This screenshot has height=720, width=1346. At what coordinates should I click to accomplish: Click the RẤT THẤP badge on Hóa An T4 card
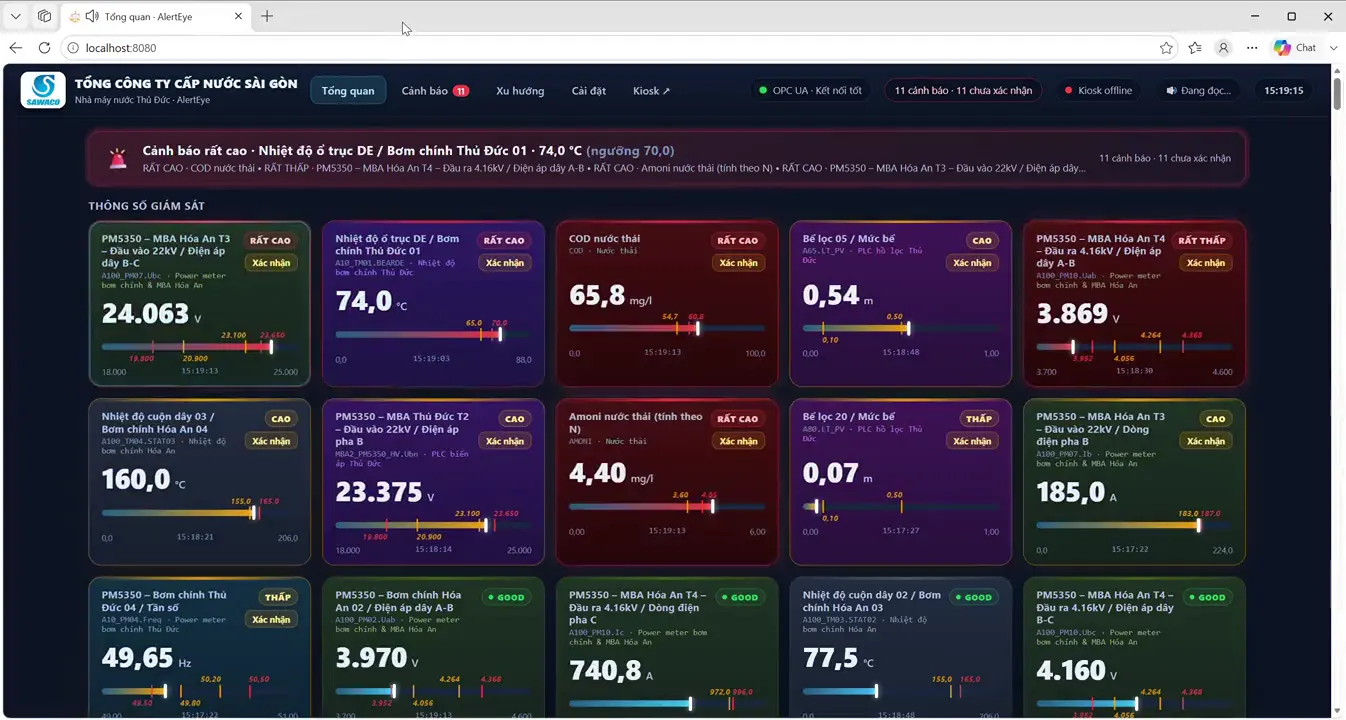(1202, 240)
